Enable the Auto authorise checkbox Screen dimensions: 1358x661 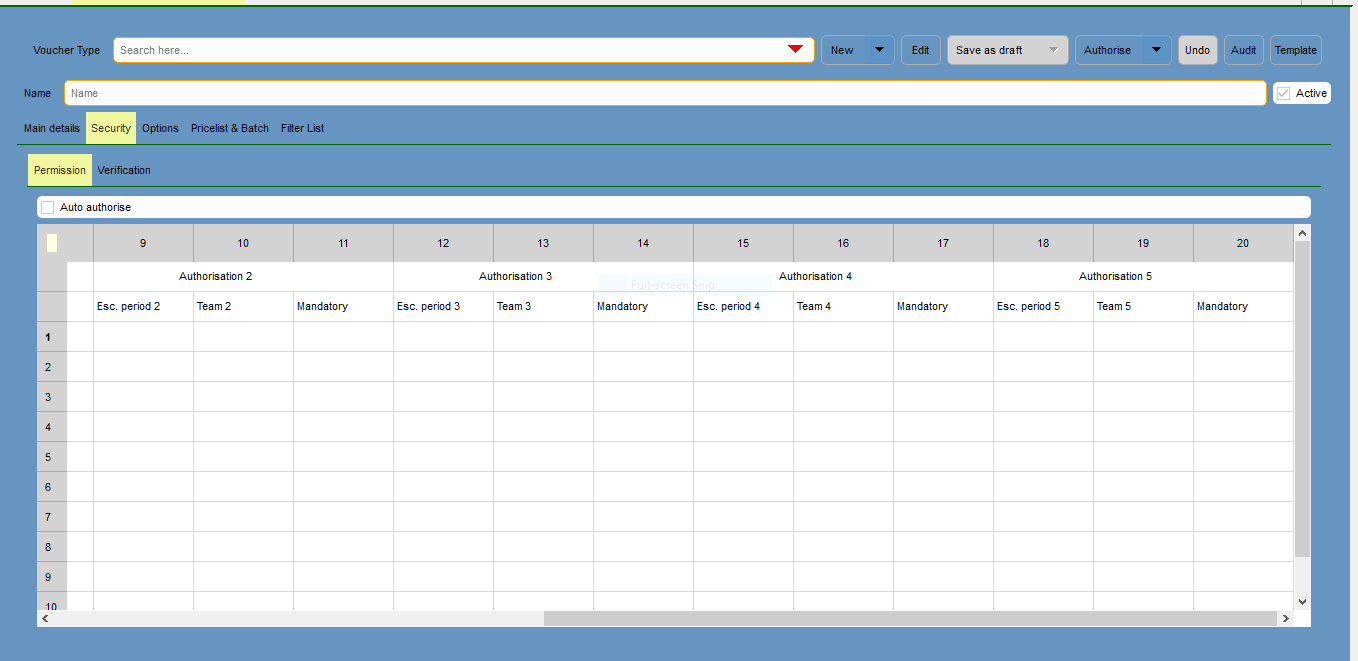pos(48,207)
